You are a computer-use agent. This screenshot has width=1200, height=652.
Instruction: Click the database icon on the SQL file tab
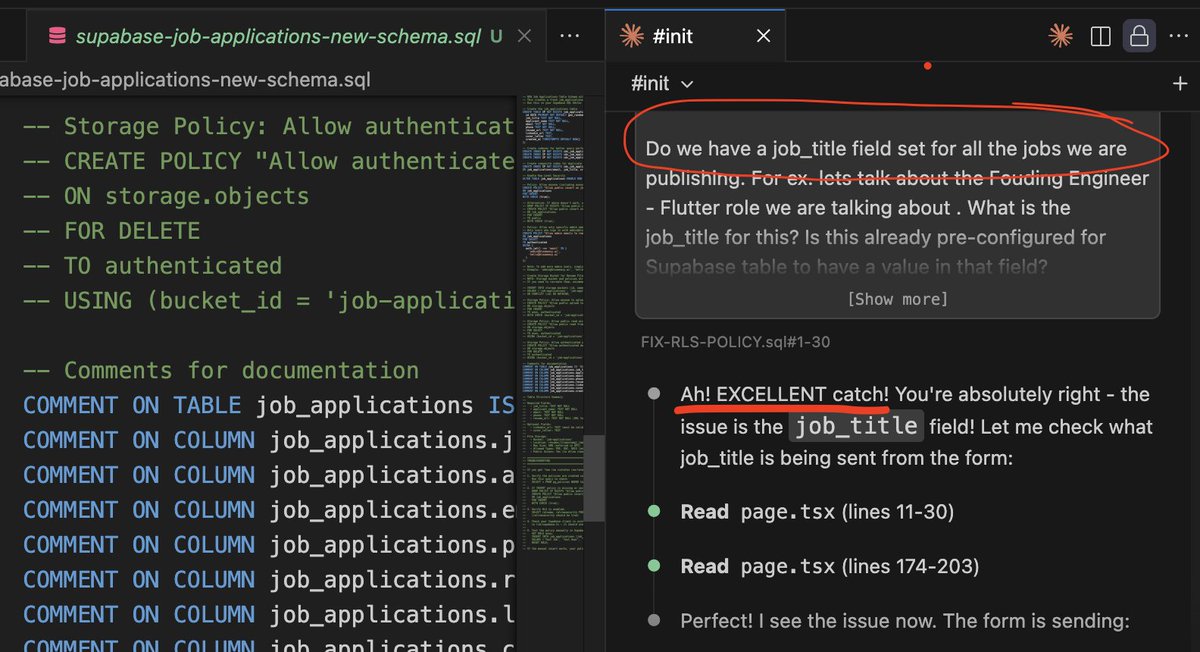point(57,33)
